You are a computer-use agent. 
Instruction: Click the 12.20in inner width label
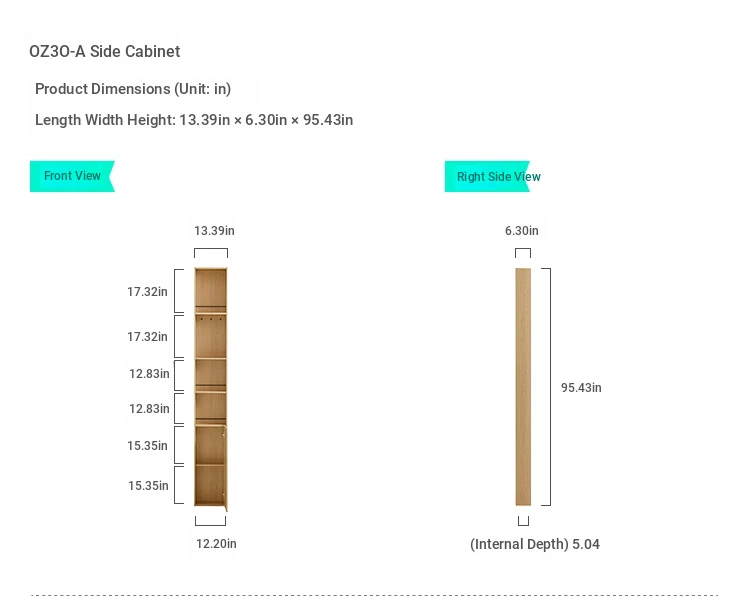[216, 544]
